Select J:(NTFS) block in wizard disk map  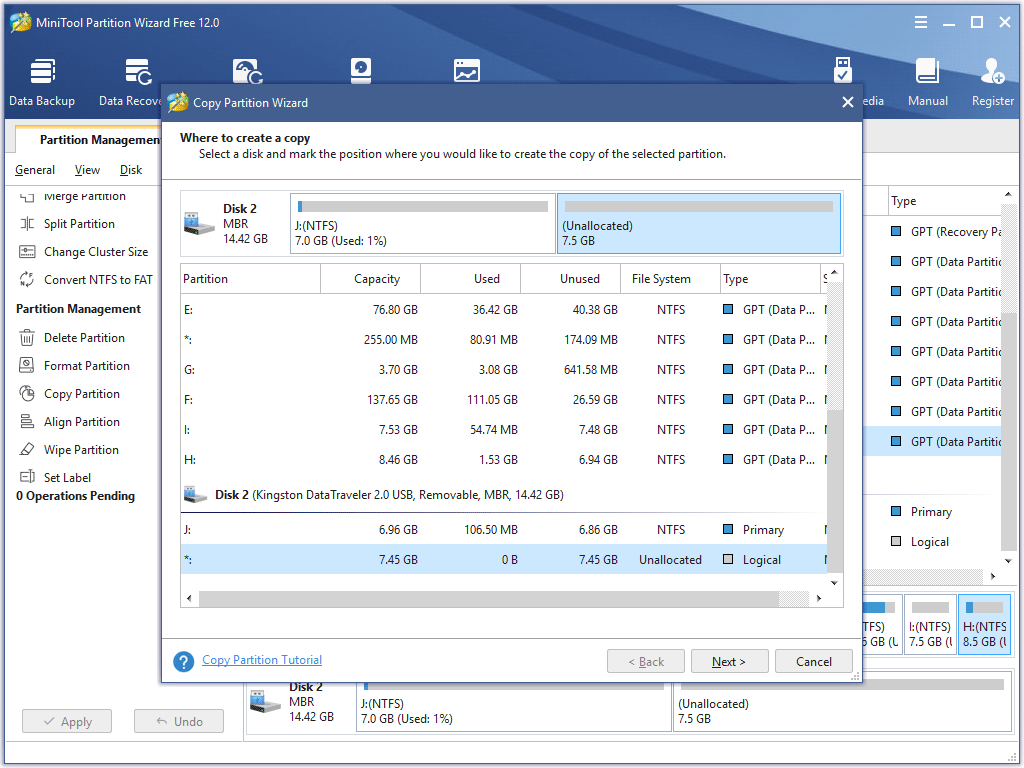[423, 223]
